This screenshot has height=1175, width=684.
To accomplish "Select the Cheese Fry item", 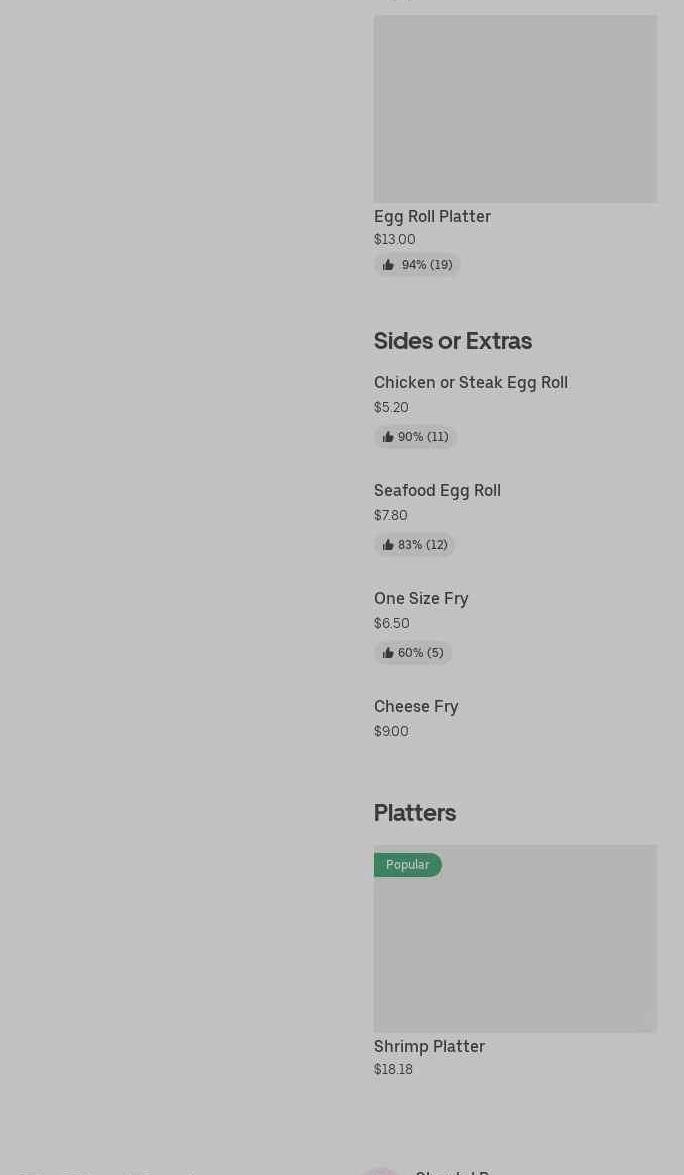I will click(x=416, y=706).
